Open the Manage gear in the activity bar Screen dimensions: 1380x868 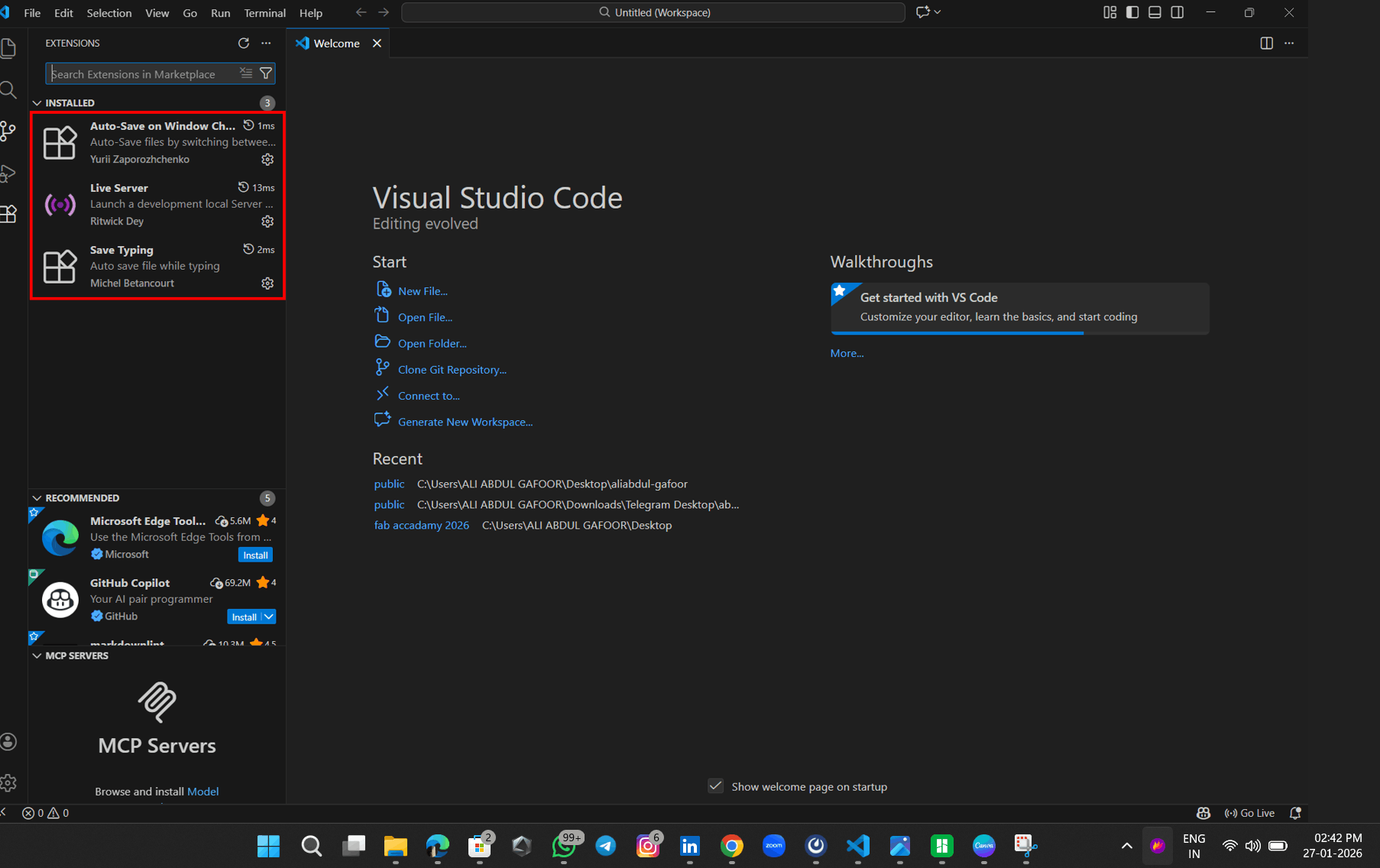(x=8, y=782)
